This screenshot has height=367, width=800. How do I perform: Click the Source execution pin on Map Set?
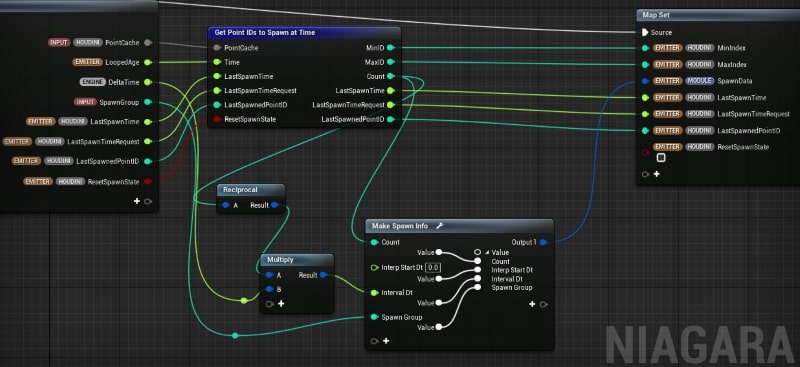[x=645, y=32]
